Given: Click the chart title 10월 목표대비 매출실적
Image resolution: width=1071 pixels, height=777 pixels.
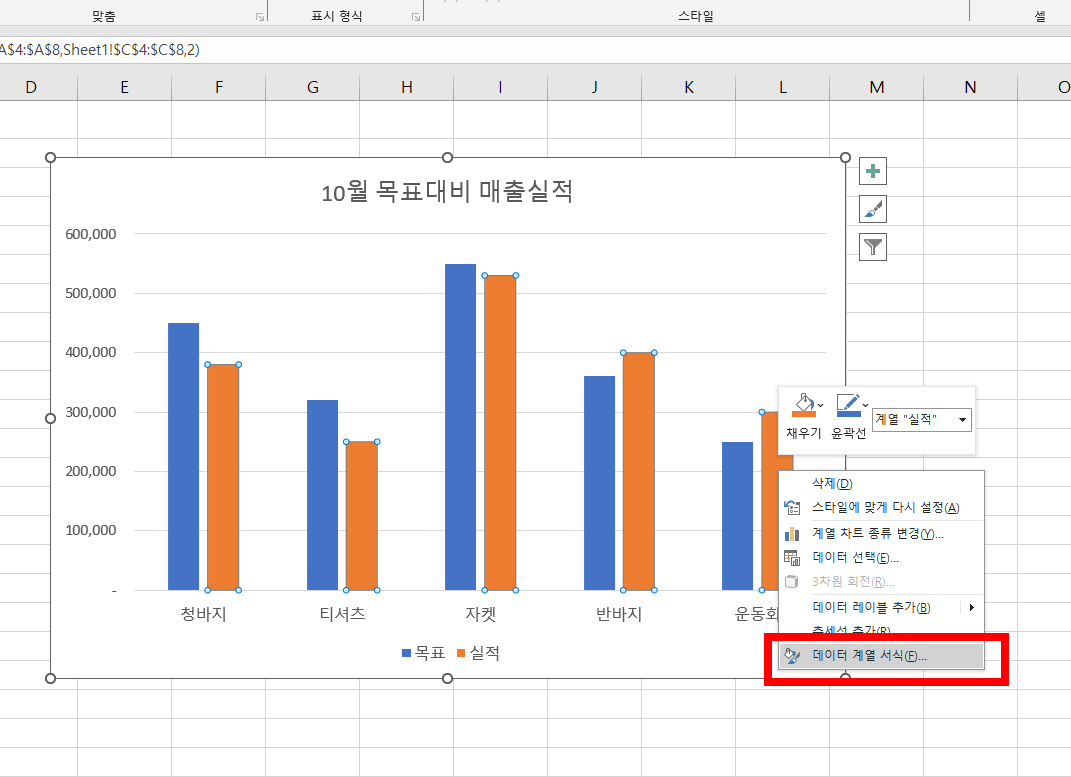Looking at the screenshot, I should pyautogui.click(x=447, y=191).
